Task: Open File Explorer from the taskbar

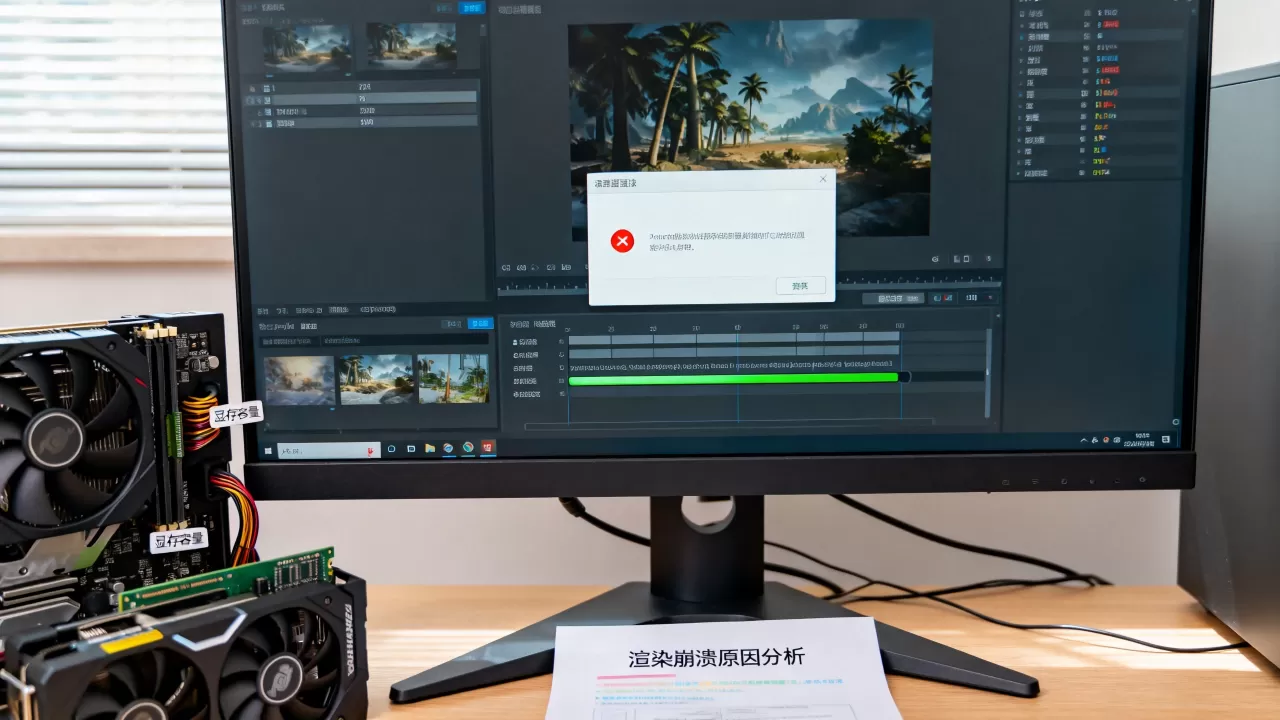Action: (x=429, y=448)
